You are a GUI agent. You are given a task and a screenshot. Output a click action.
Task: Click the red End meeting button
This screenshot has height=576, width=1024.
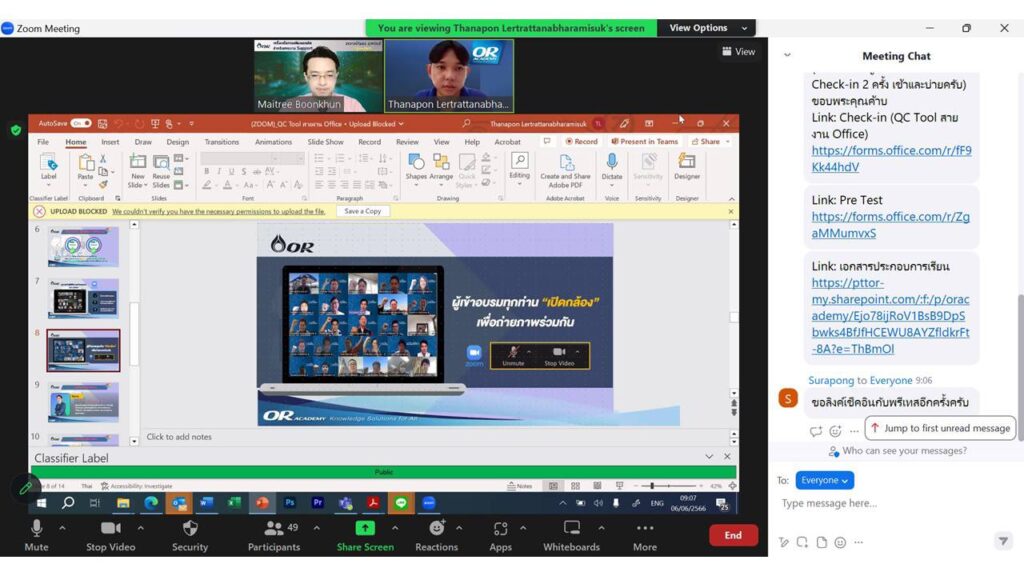733,536
